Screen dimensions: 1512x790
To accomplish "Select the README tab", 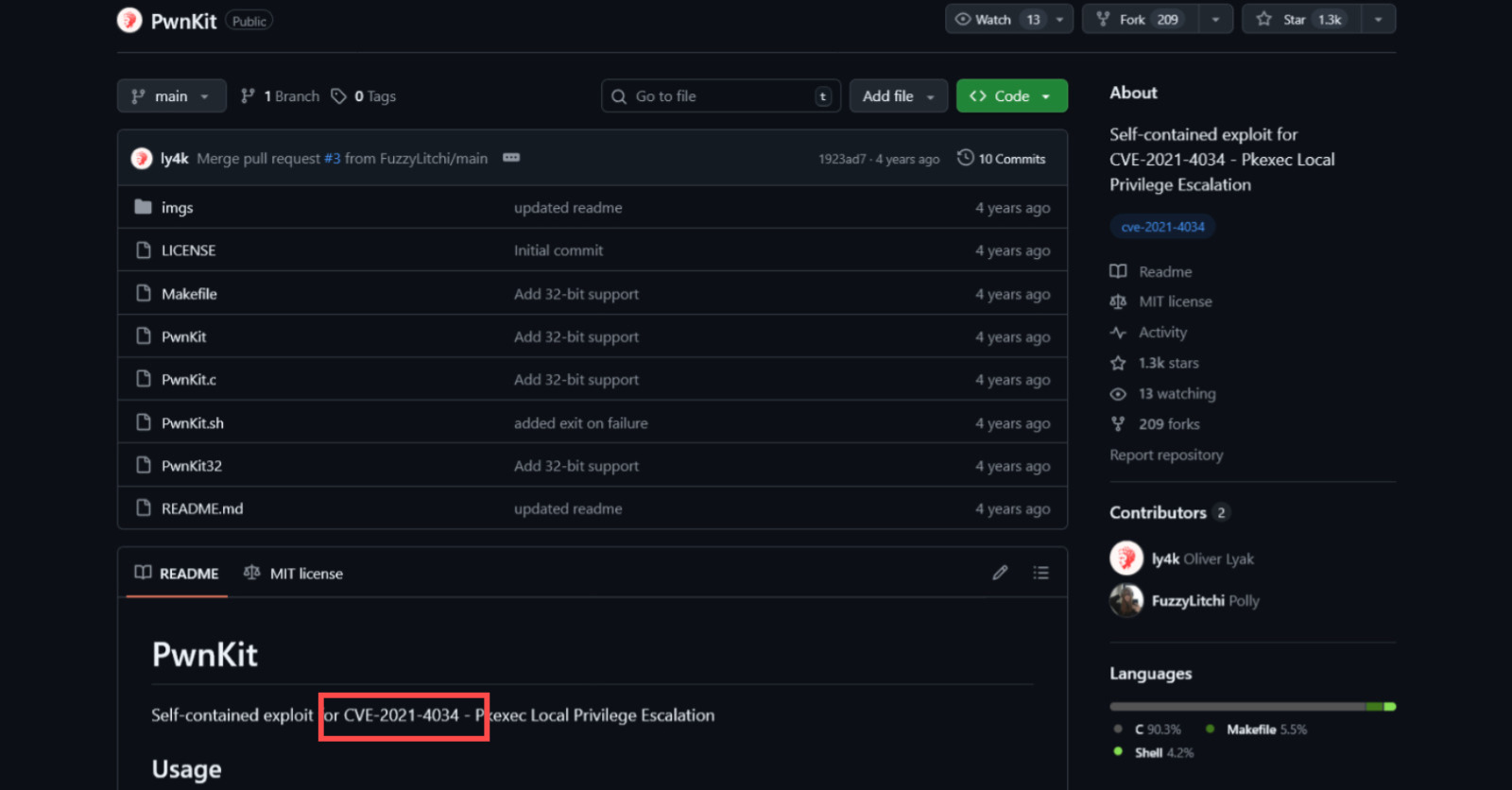I will tap(177, 574).
